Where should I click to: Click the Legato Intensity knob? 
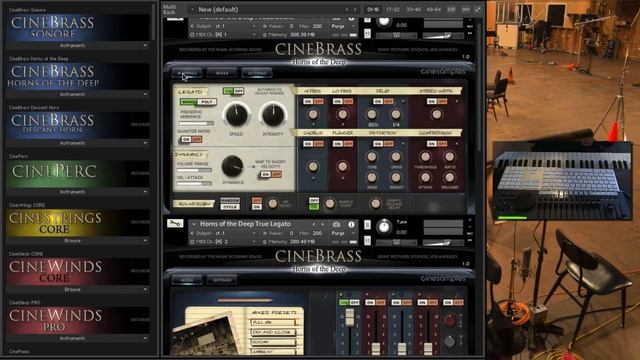[273, 115]
